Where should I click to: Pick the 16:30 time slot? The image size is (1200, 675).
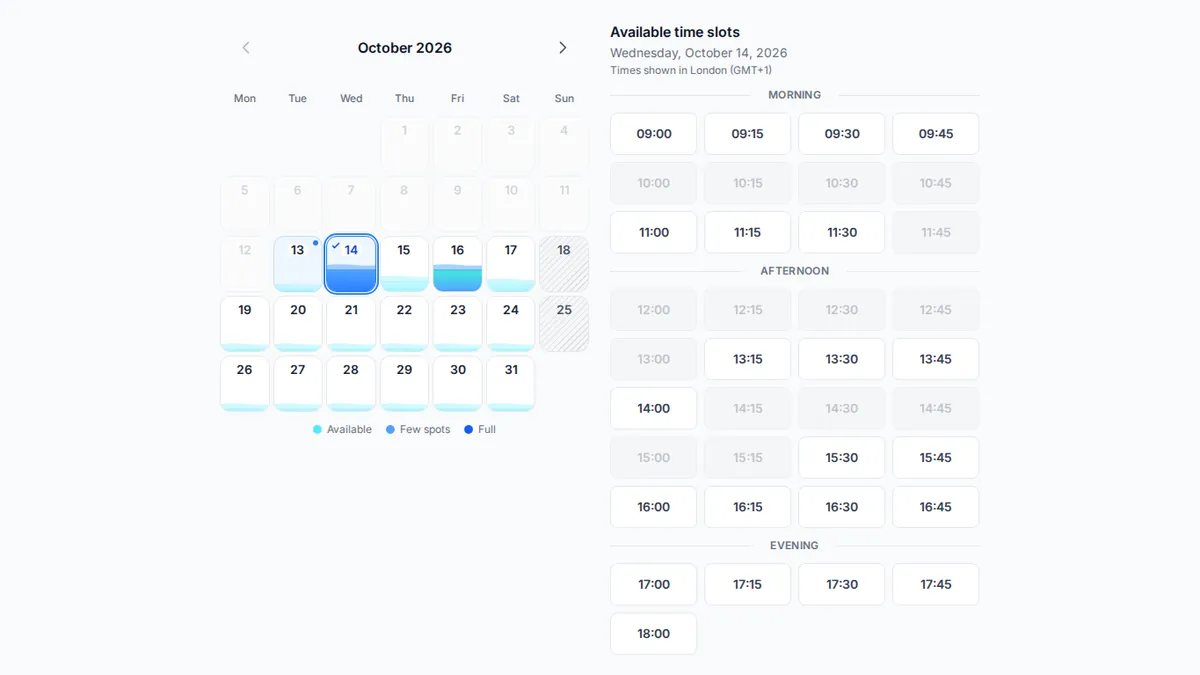point(842,507)
